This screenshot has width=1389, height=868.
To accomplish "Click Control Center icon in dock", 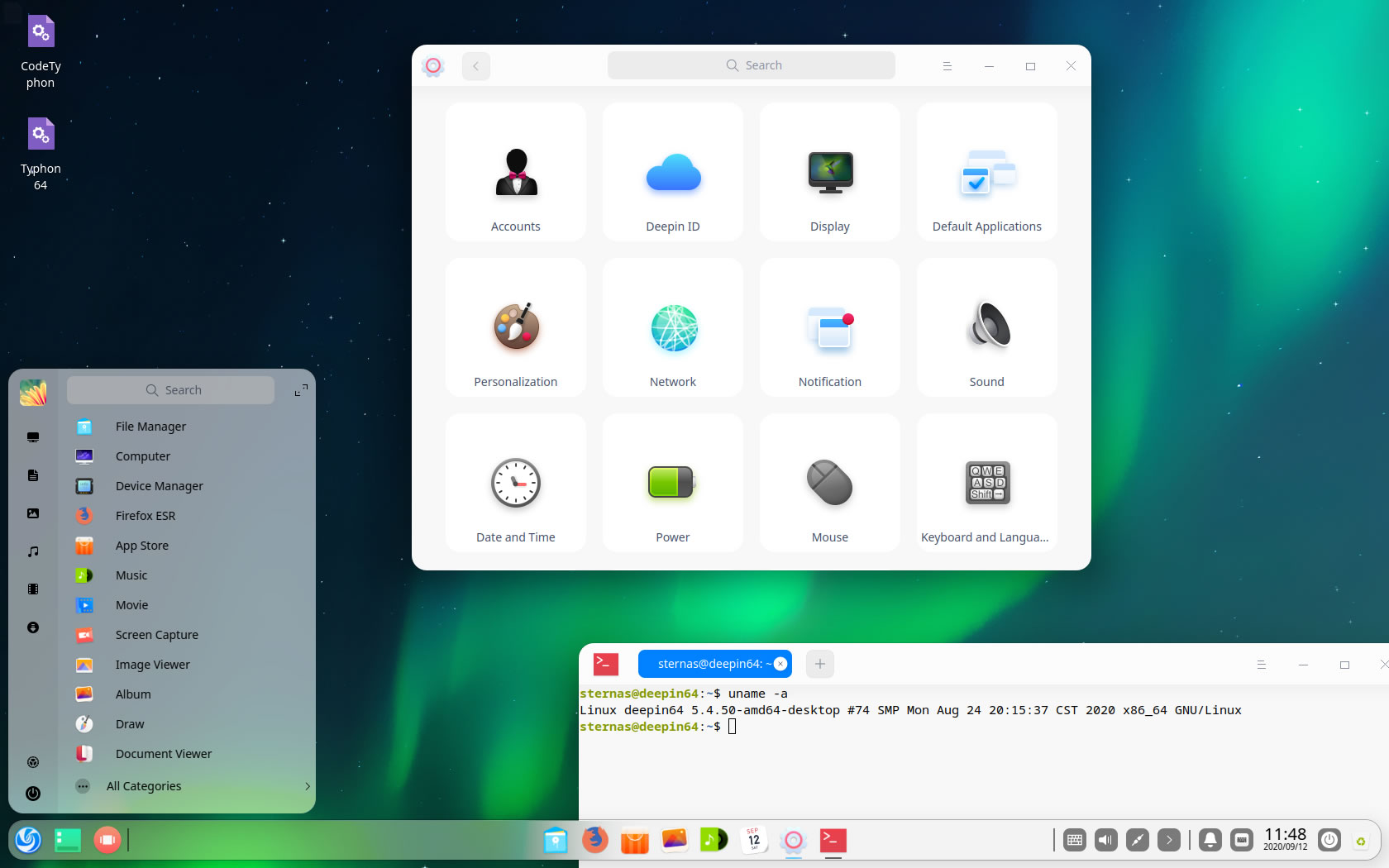I will (794, 841).
